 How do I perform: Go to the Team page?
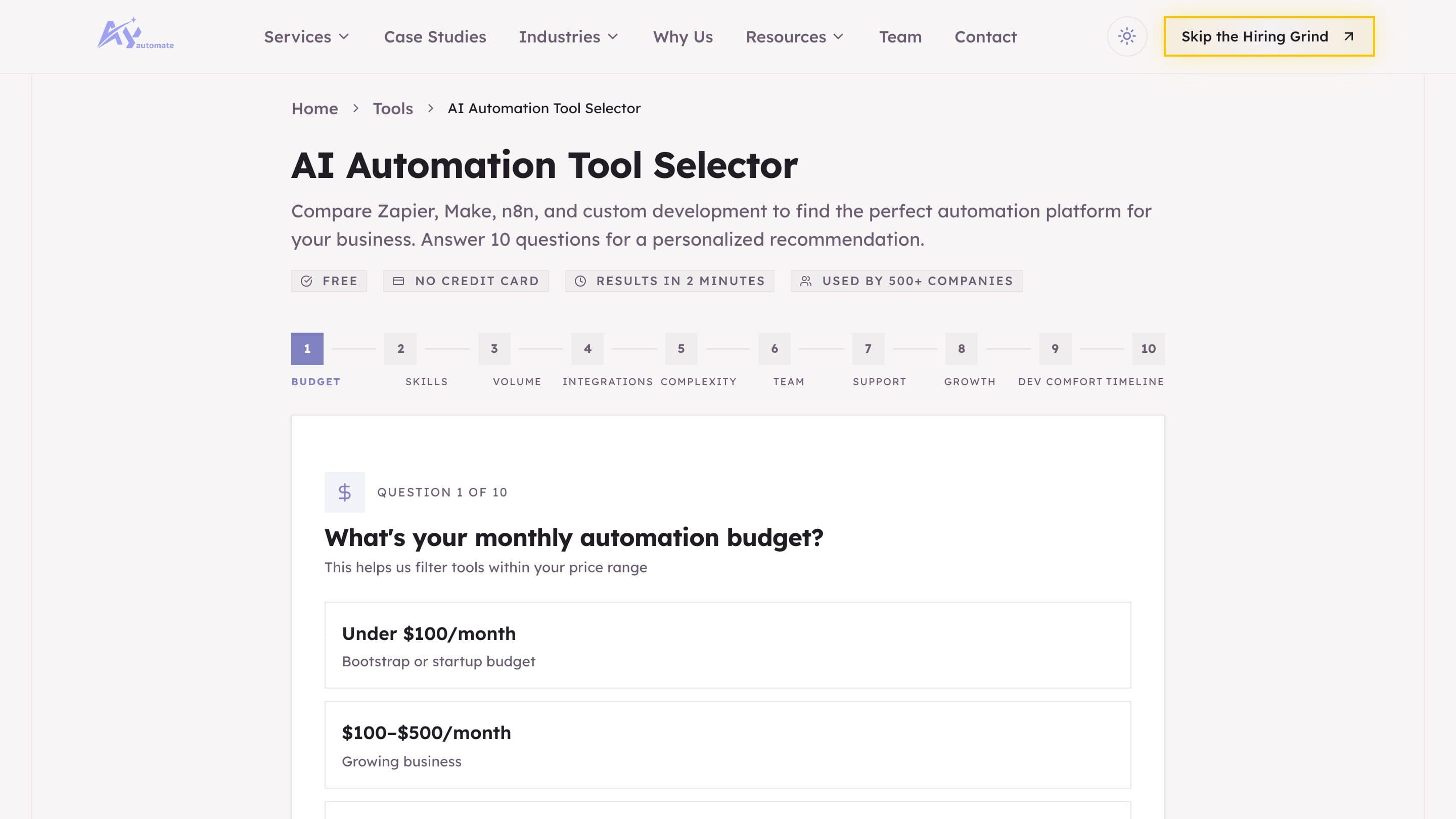click(x=900, y=37)
